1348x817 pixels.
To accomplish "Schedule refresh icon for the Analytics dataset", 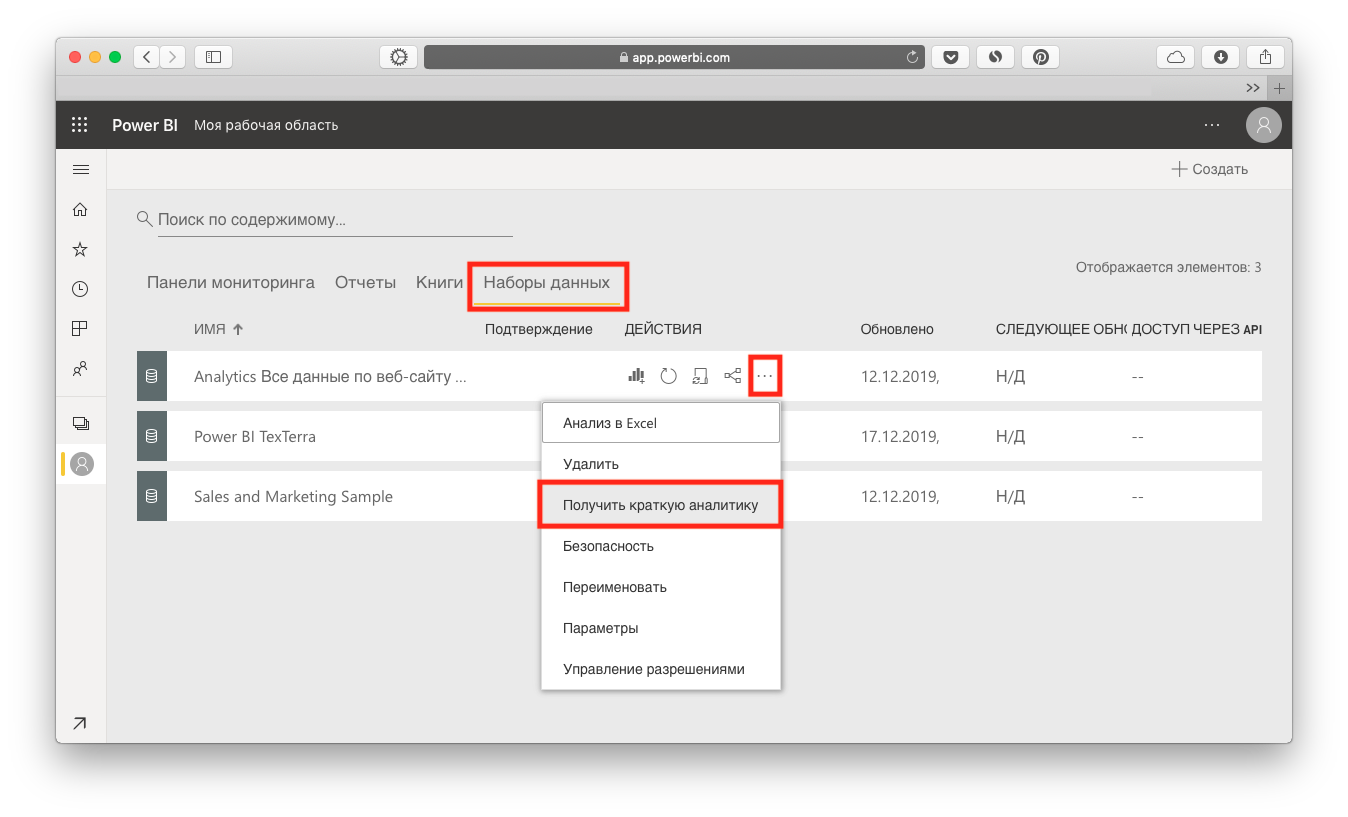I will point(700,376).
